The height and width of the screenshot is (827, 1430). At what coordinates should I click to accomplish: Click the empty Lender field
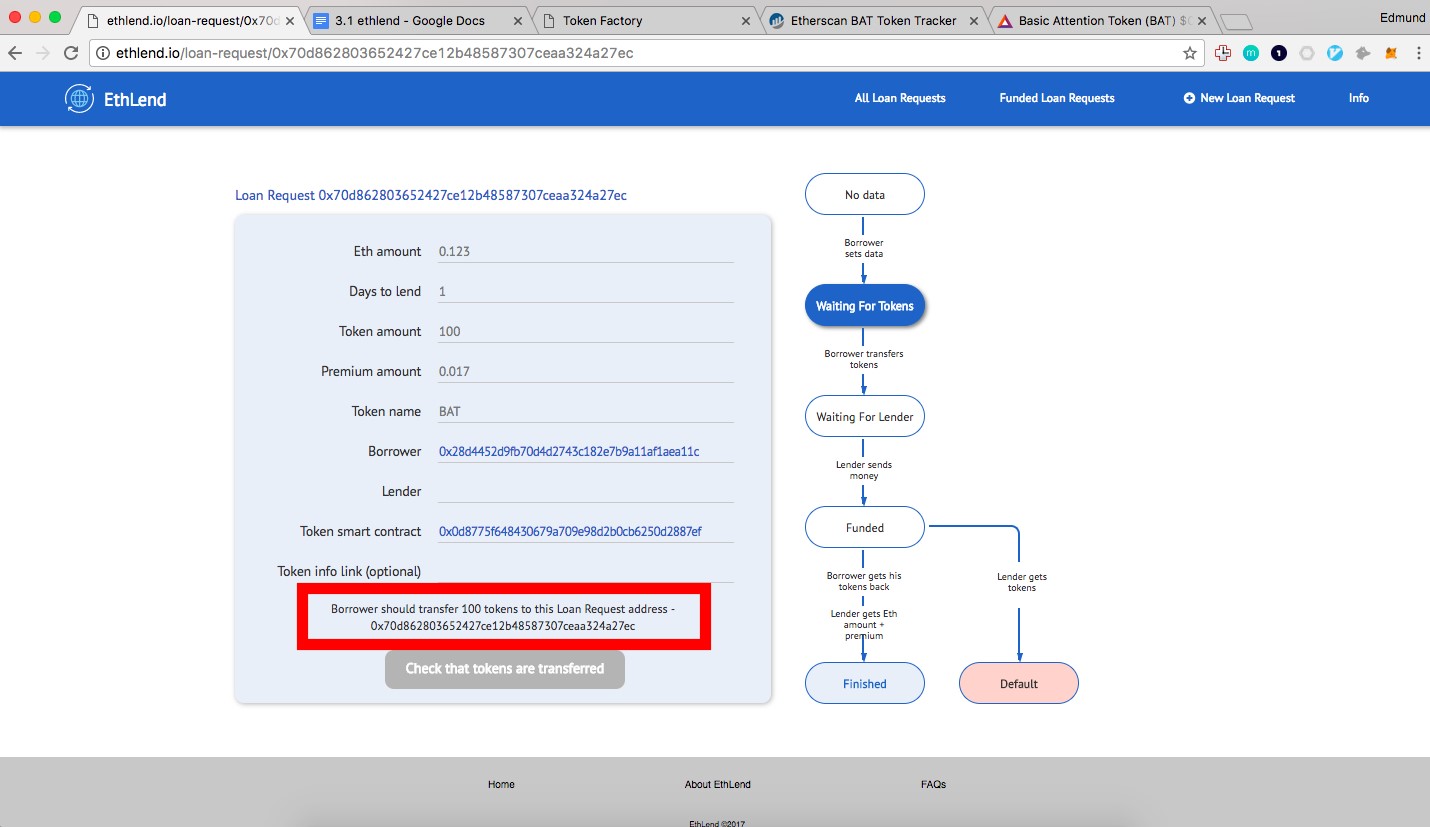[586, 491]
